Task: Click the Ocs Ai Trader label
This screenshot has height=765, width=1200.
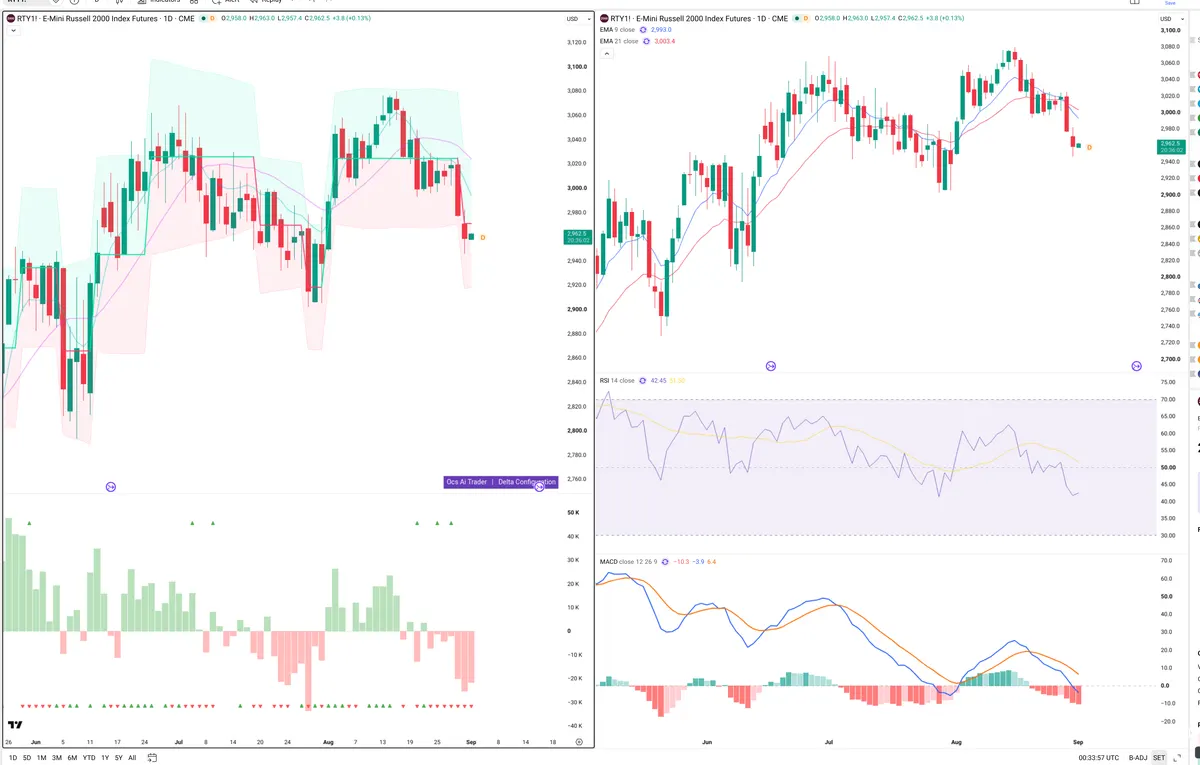Action: pyautogui.click(x=467, y=482)
